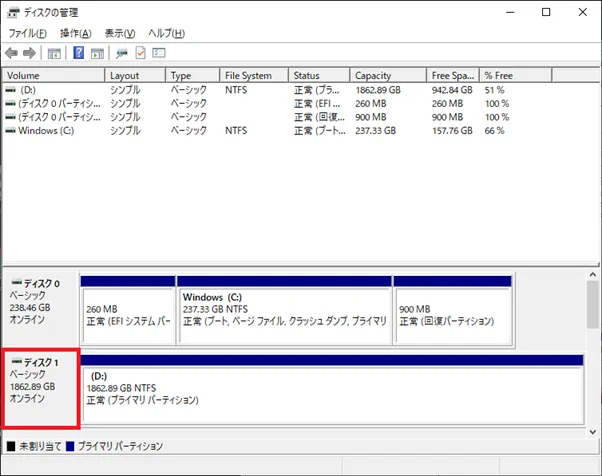The height and width of the screenshot is (476, 602).
Task: Select the ディスク 0 disk label panel
Action: 40,309
